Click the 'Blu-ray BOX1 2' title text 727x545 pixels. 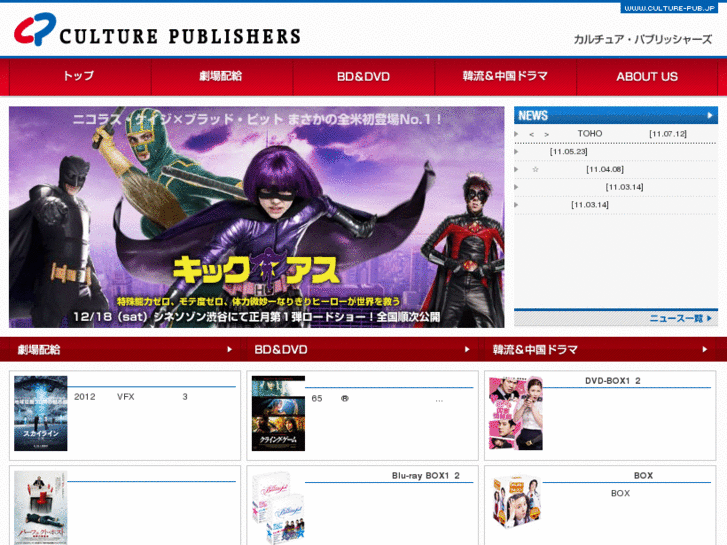[x=426, y=475]
